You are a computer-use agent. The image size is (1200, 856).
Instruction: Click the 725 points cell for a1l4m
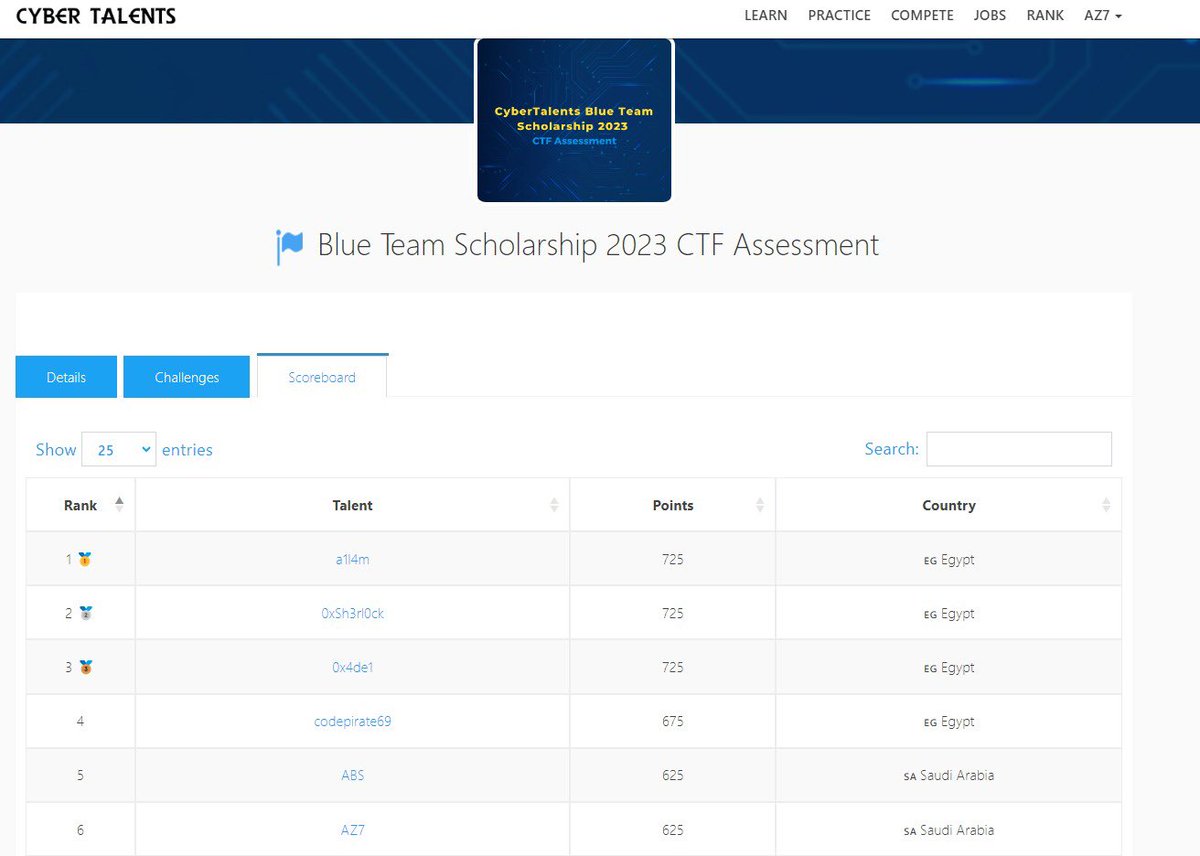tap(673, 559)
